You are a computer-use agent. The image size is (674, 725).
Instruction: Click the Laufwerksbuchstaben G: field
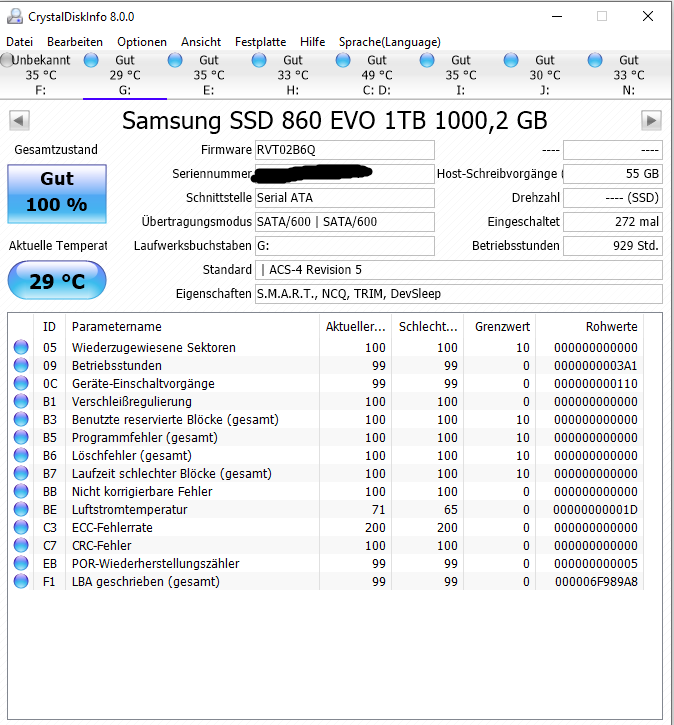[x=345, y=246]
